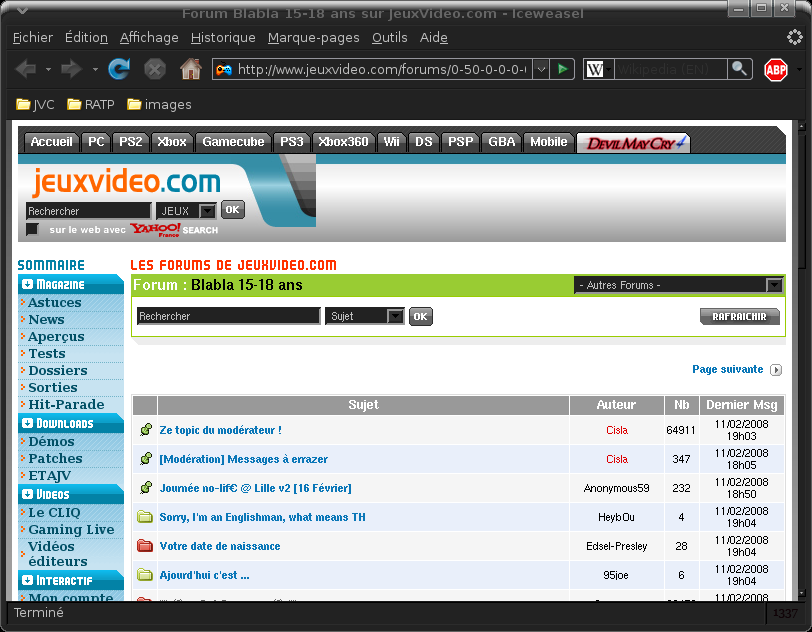Open the Devil May Cry tab
The width and height of the screenshot is (812, 632).
tap(633, 143)
